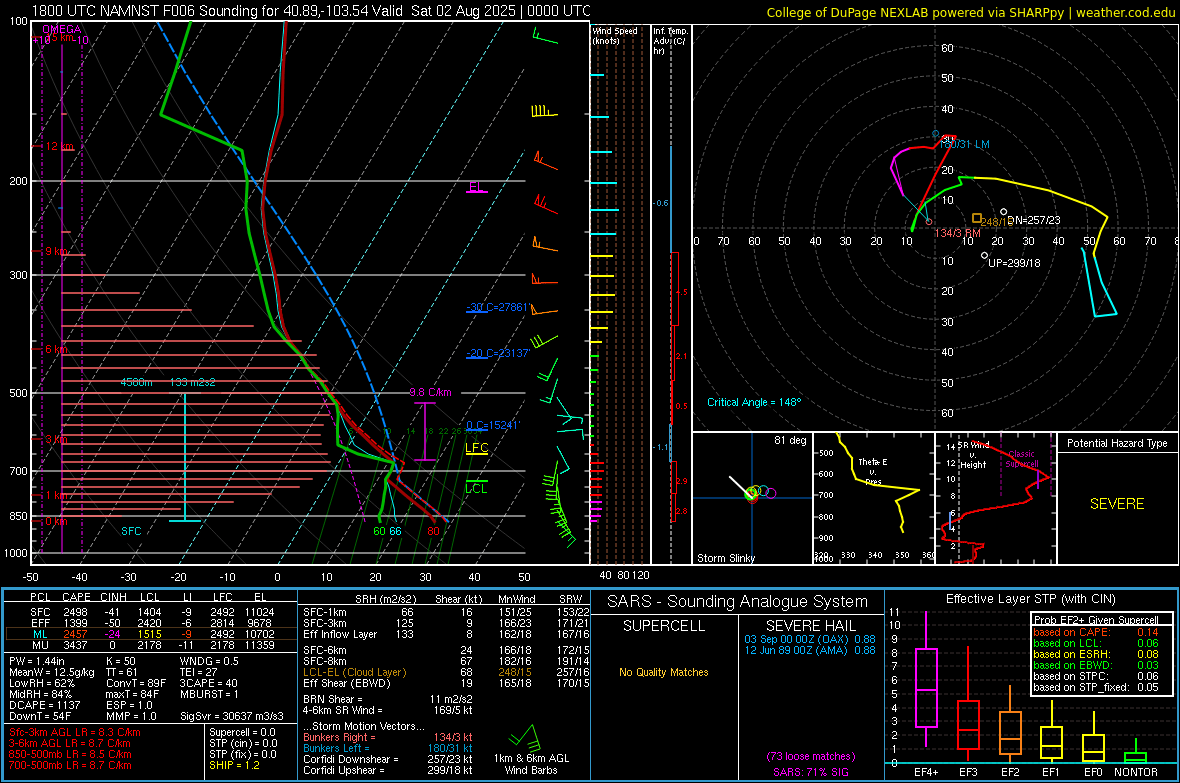Click the '180/31 LM' hodograph label
The image size is (1180, 783).
point(966,144)
